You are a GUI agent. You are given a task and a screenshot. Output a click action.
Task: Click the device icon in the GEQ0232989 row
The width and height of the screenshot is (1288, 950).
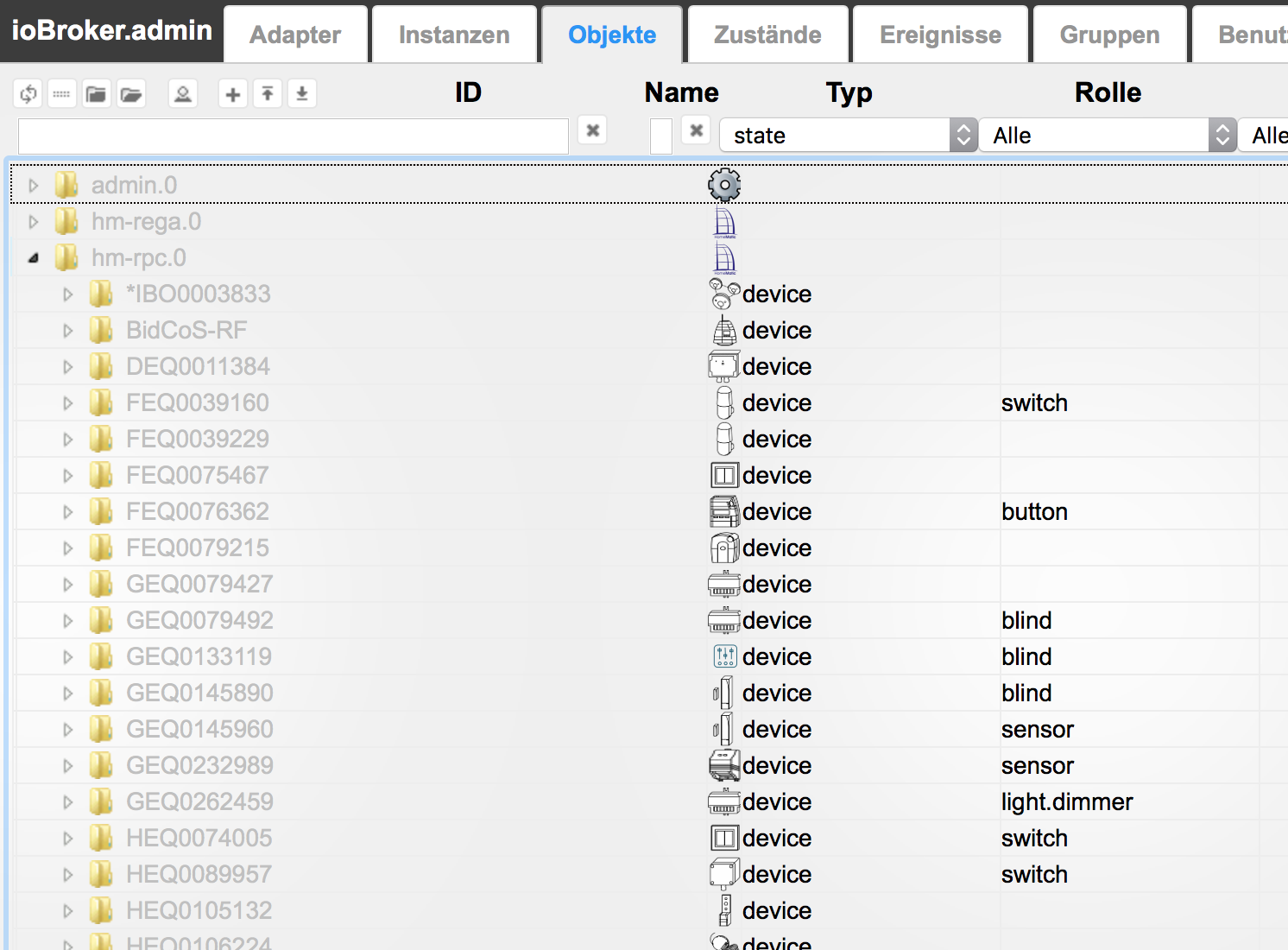point(724,766)
